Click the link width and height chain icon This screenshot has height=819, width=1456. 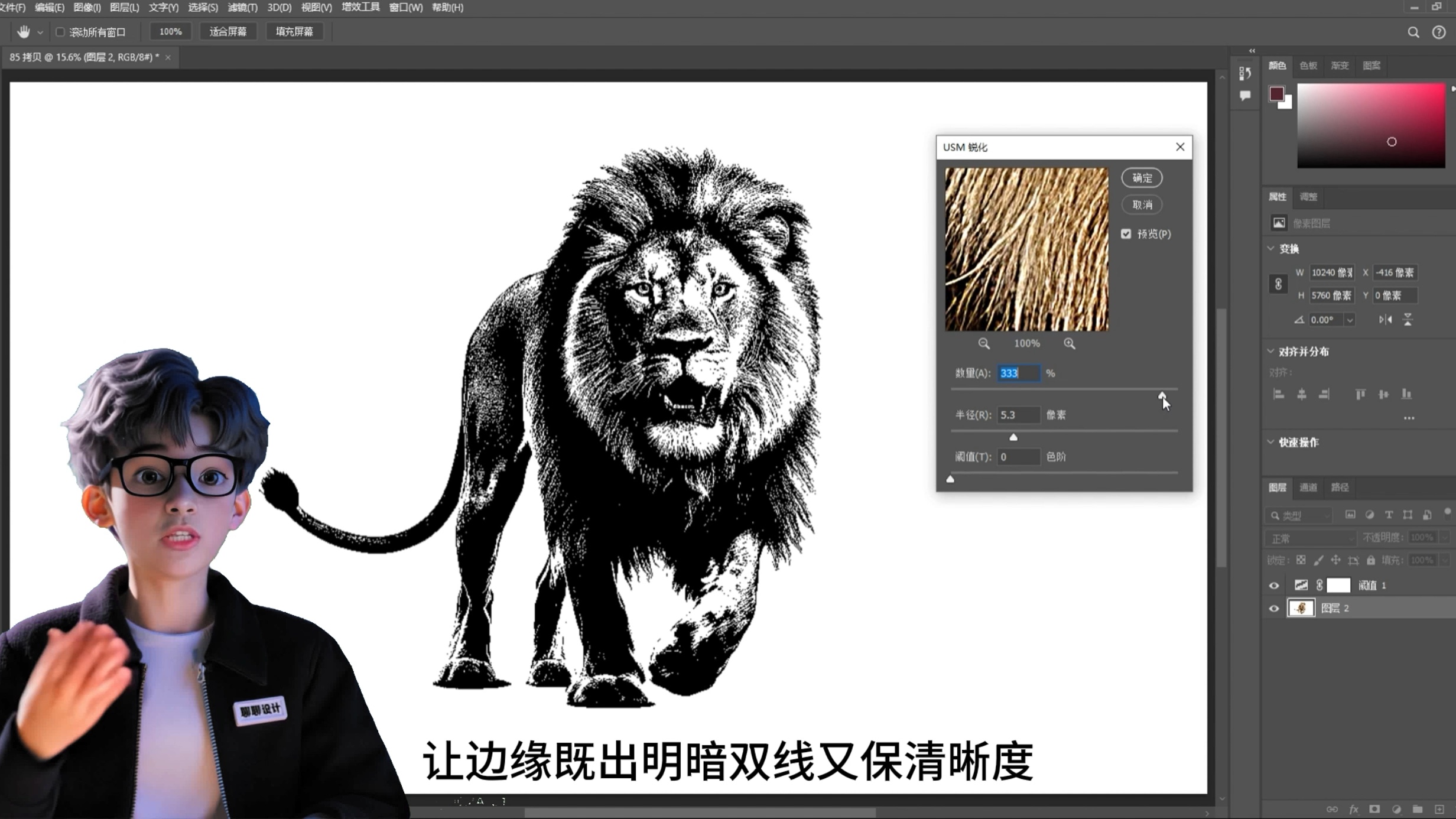[x=1278, y=284]
